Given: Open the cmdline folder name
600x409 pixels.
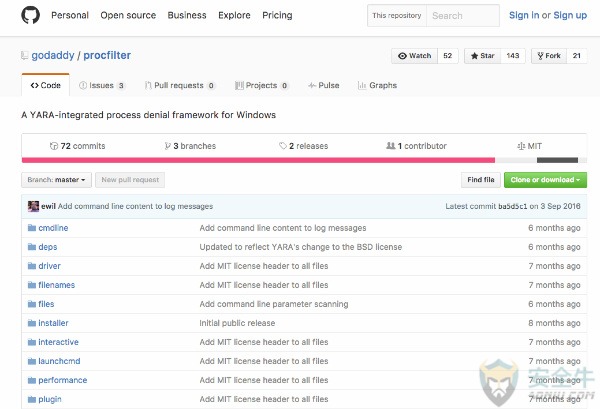Looking at the screenshot, I should coord(53,228).
